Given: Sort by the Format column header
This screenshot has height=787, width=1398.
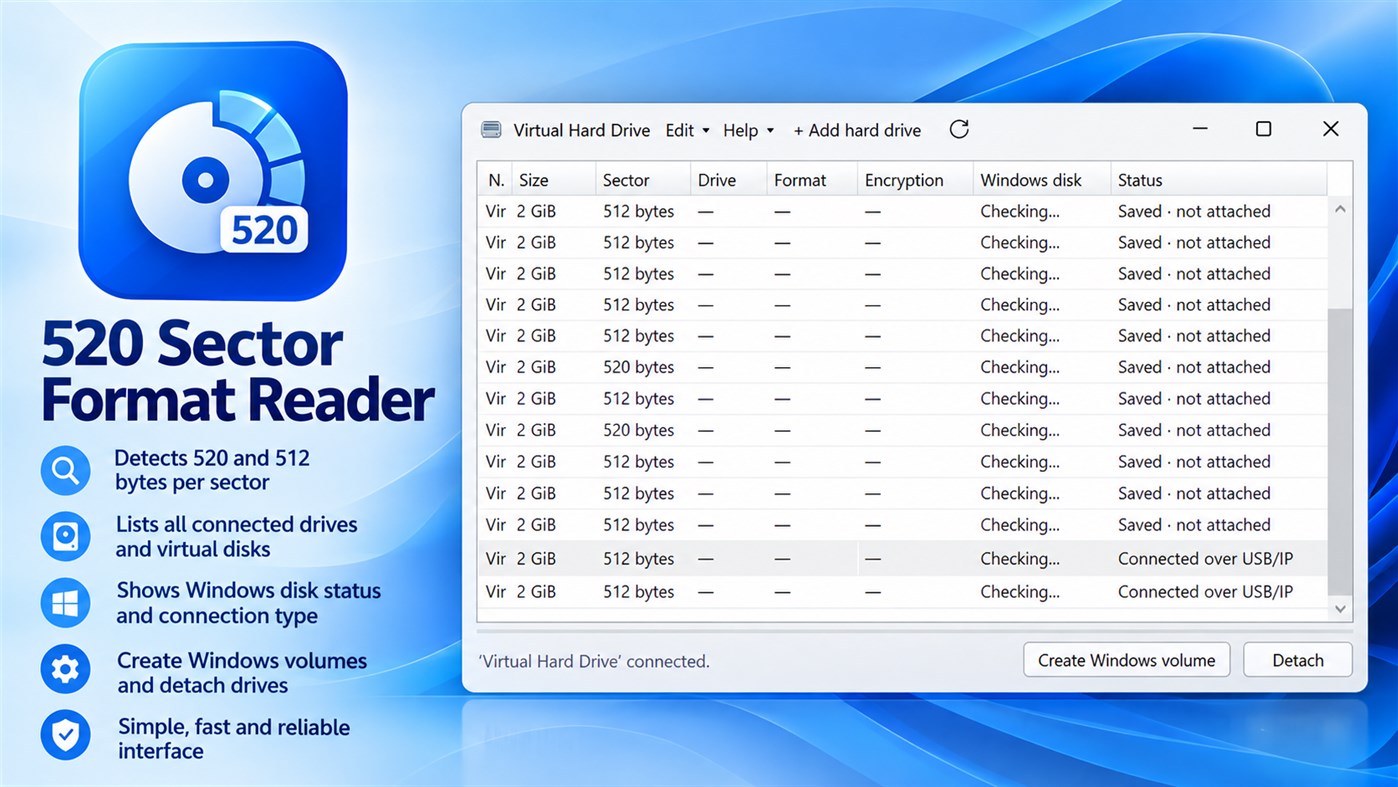Looking at the screenshot, I should click(812, 180).
